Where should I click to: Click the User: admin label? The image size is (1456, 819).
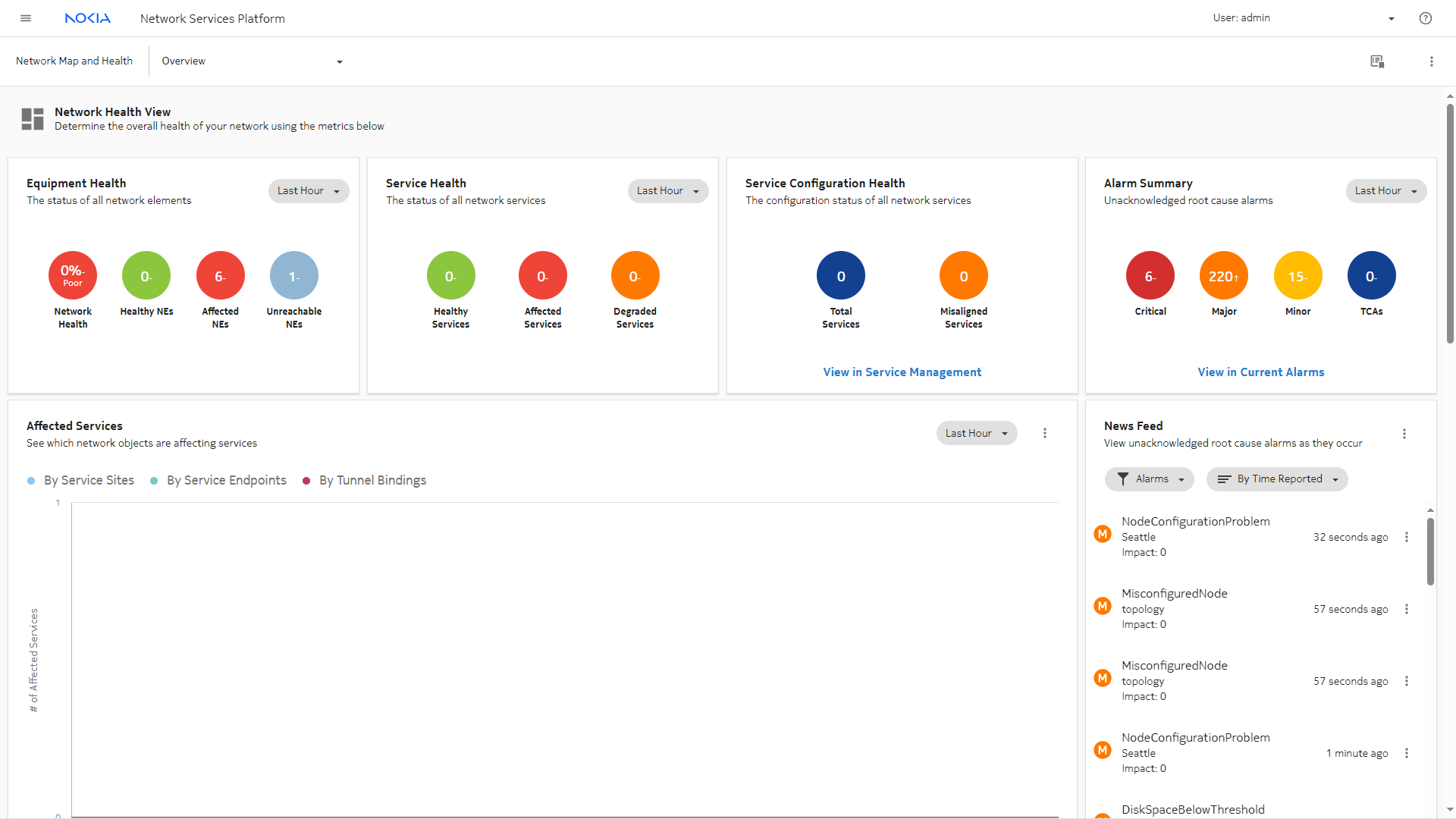pyautogui.click(x=1241, y=18)
